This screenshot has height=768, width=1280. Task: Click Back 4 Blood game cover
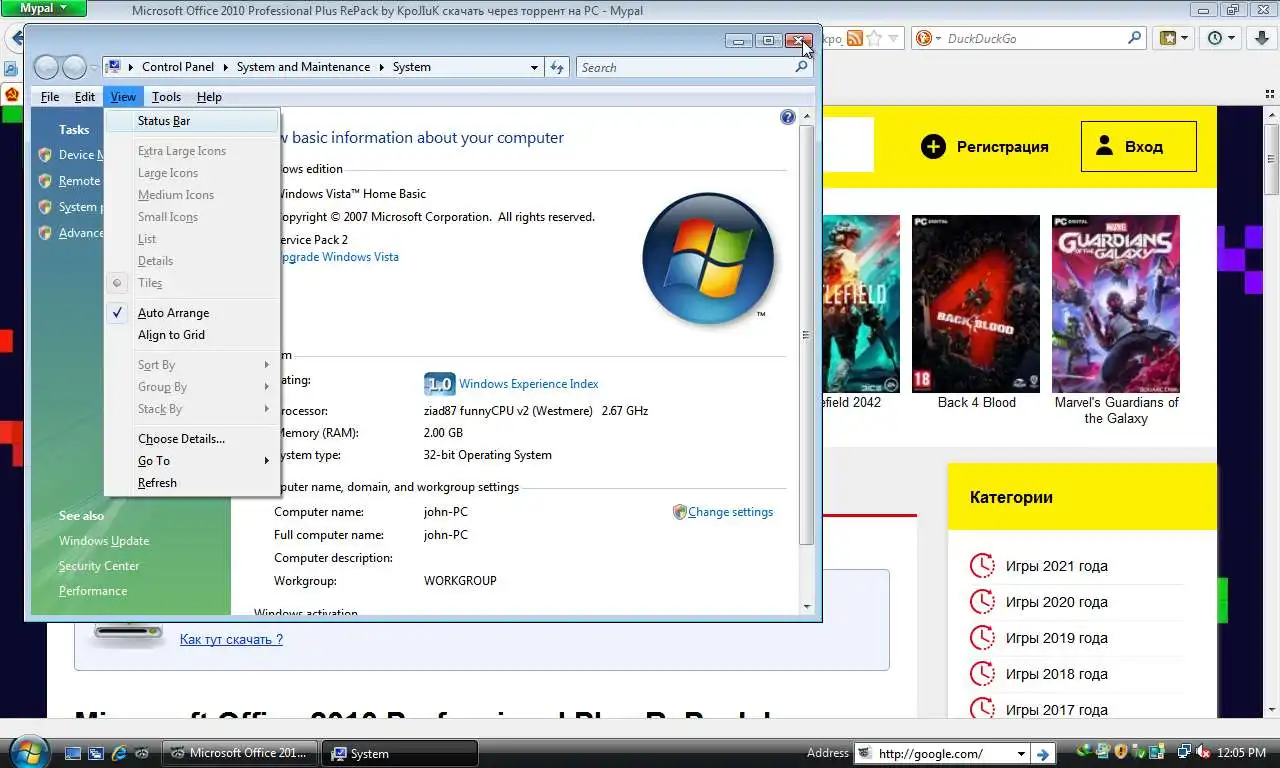[976, 304]
